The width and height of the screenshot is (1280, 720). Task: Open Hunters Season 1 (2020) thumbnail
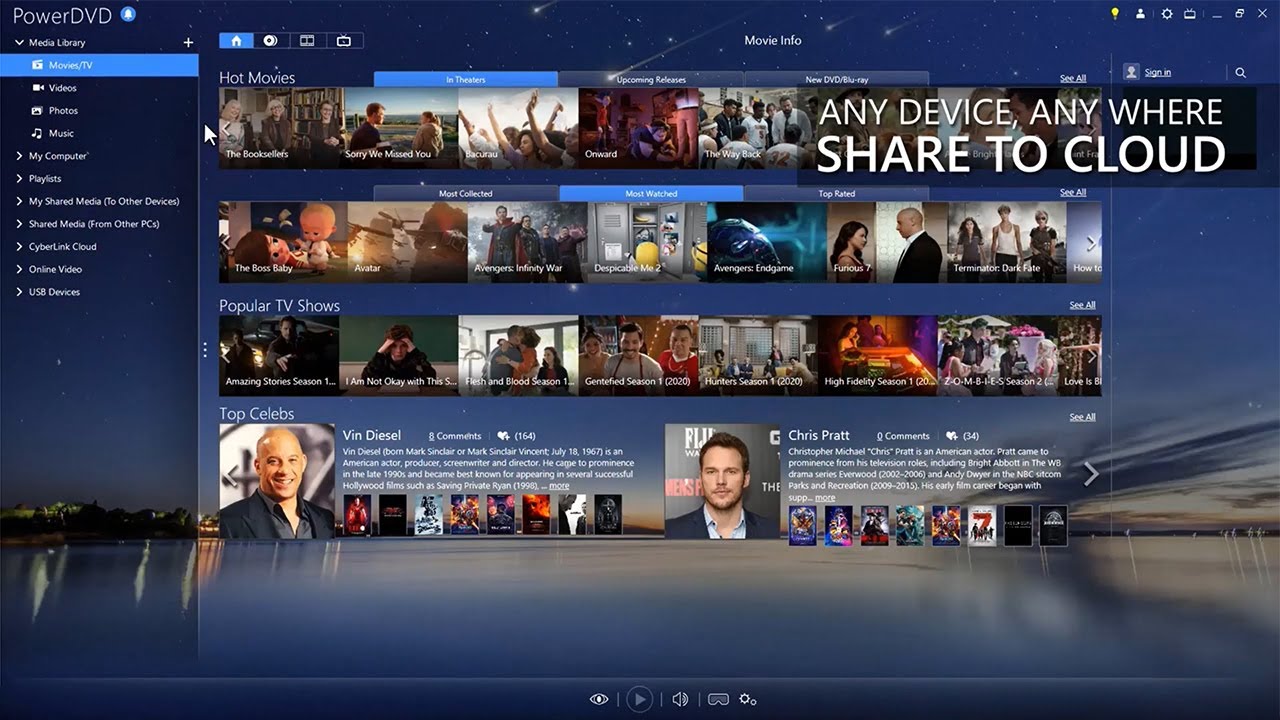[x=758, y=356]
